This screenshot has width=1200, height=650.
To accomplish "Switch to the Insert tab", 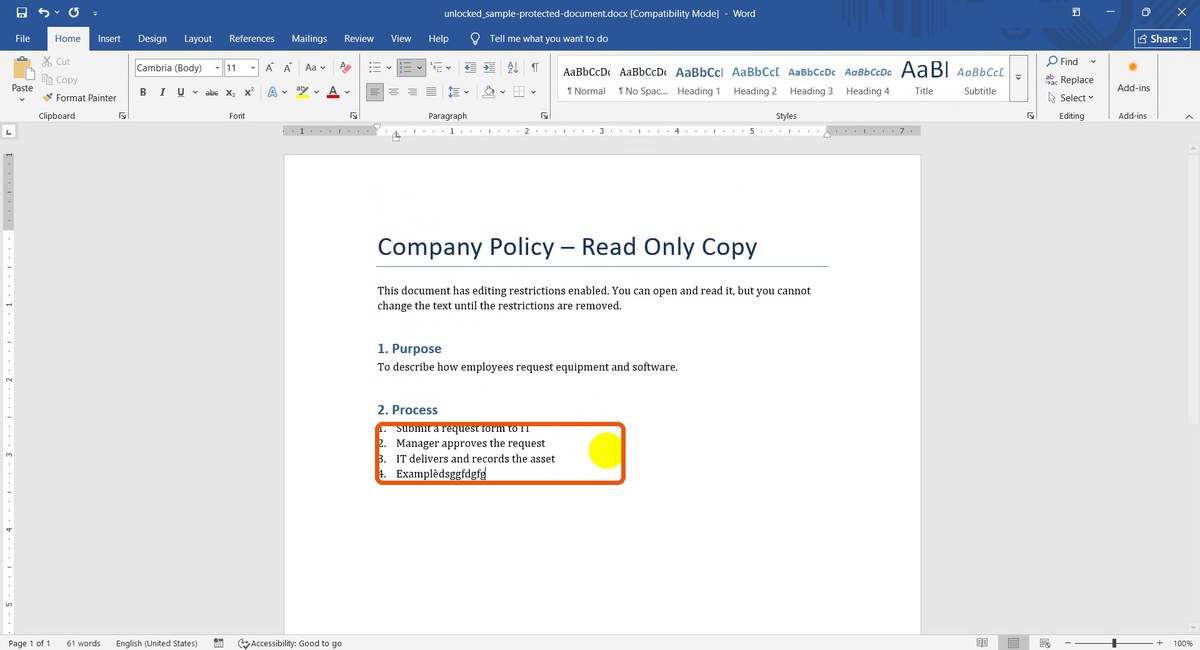I will (x=109, y=39).
